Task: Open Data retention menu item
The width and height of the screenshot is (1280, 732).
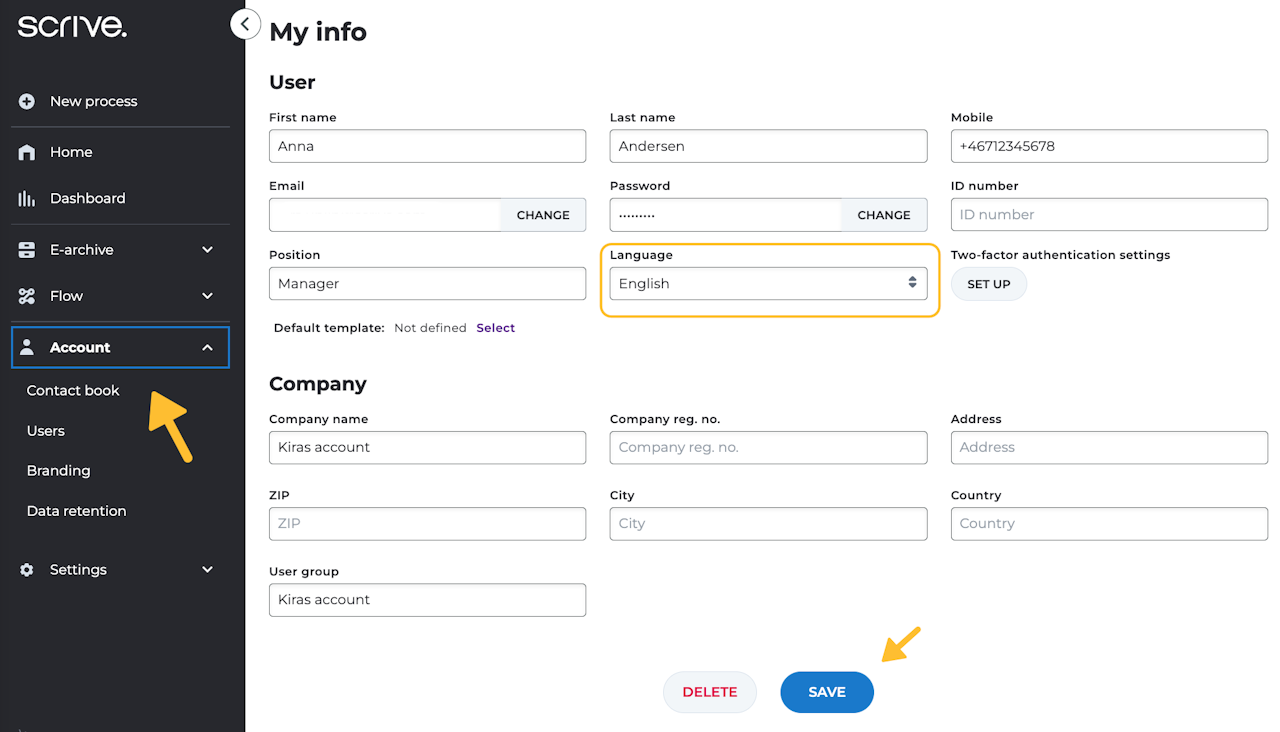Action: (76, 511)
